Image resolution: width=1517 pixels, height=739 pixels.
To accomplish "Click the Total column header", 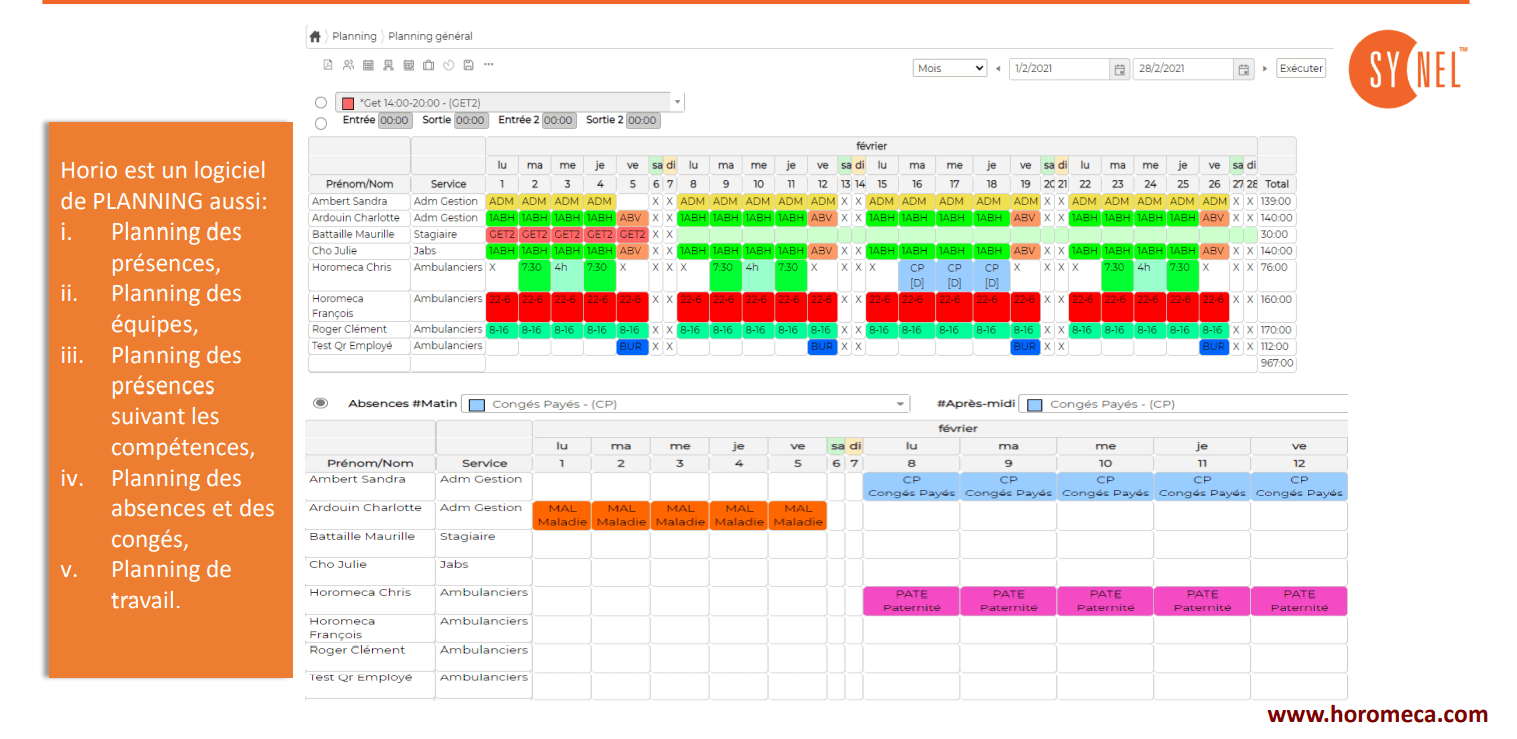I will (1277, 184).
